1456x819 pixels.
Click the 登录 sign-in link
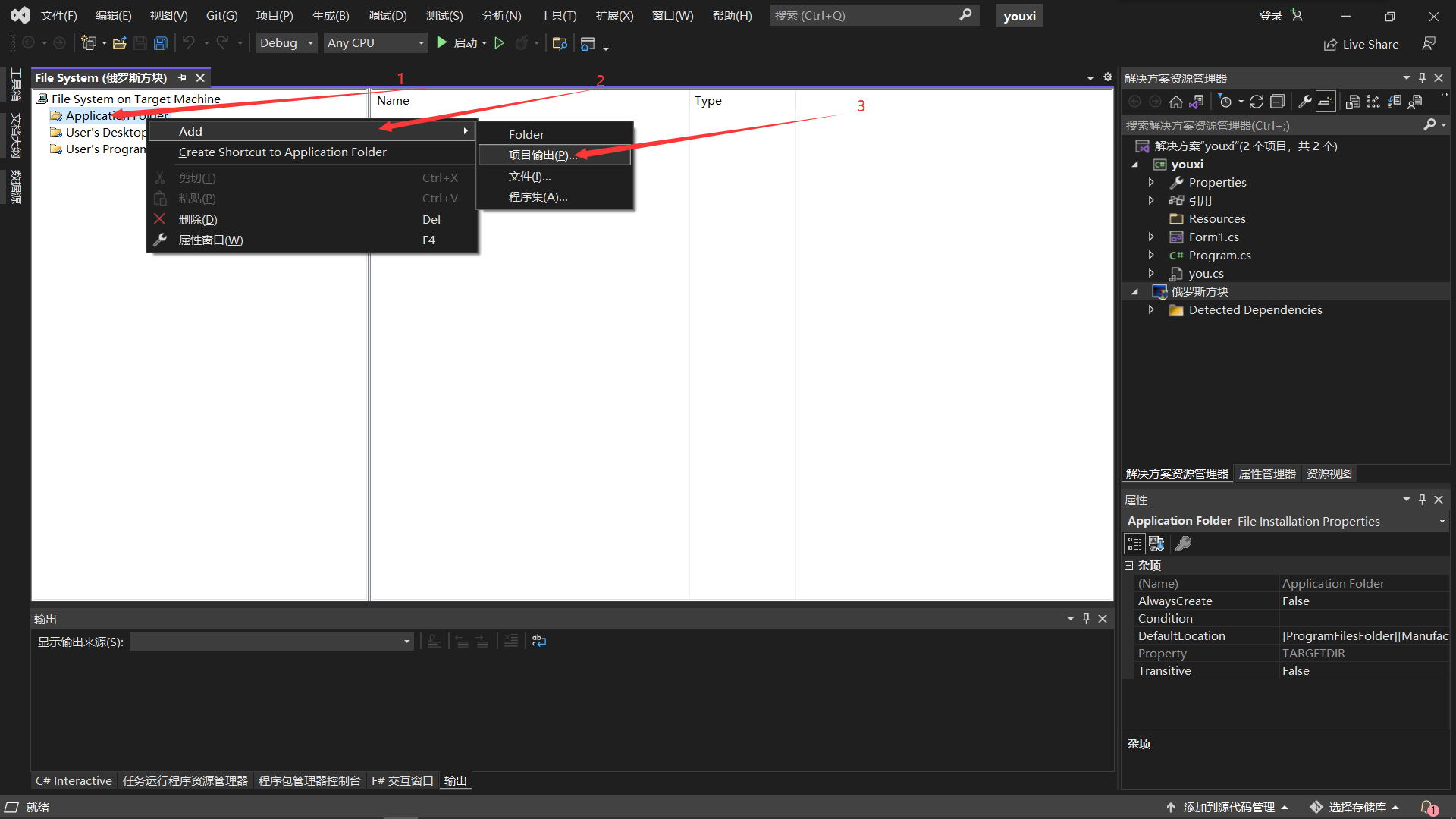[x=1270, y=16]
